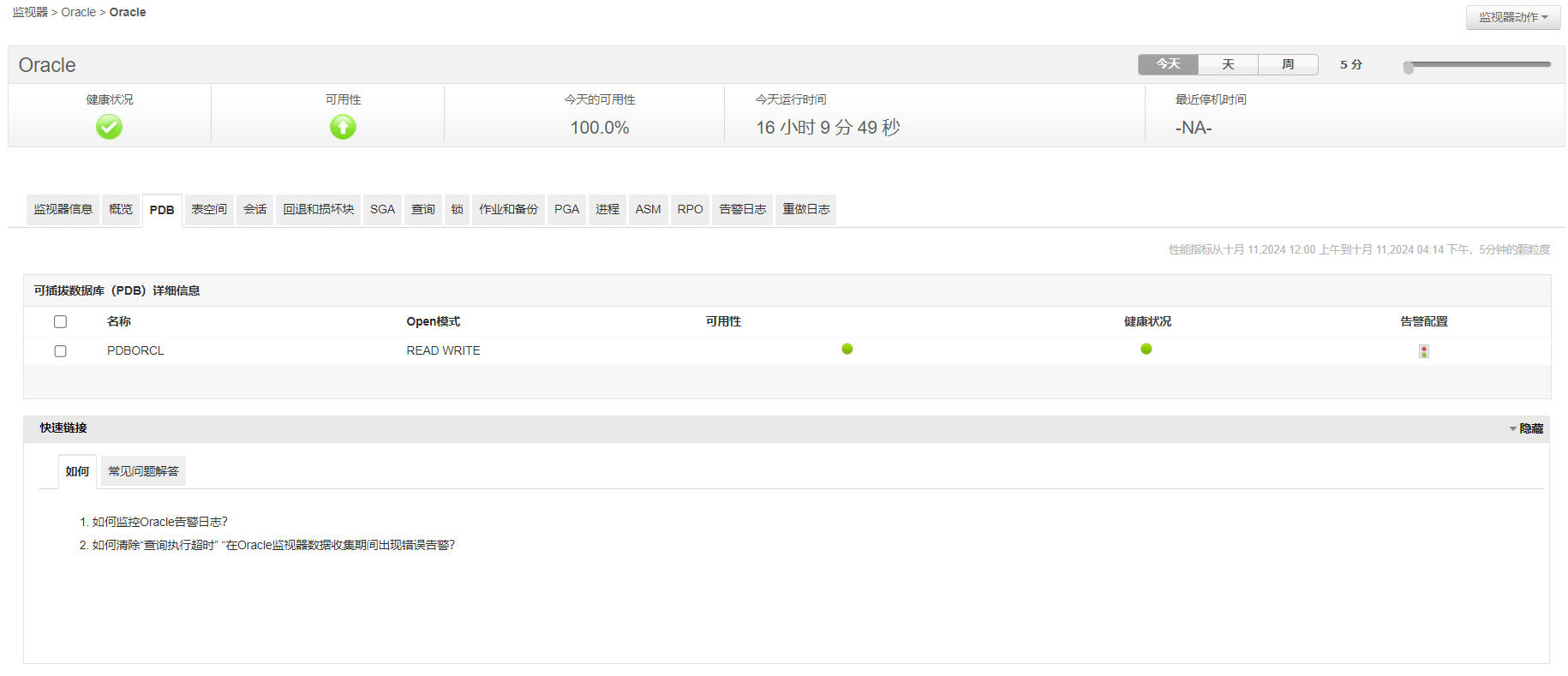Image resolution: width=1568 pixels, height=676 pixels.
Task: Click the 最近停机时间 label
Action: 1211,99
